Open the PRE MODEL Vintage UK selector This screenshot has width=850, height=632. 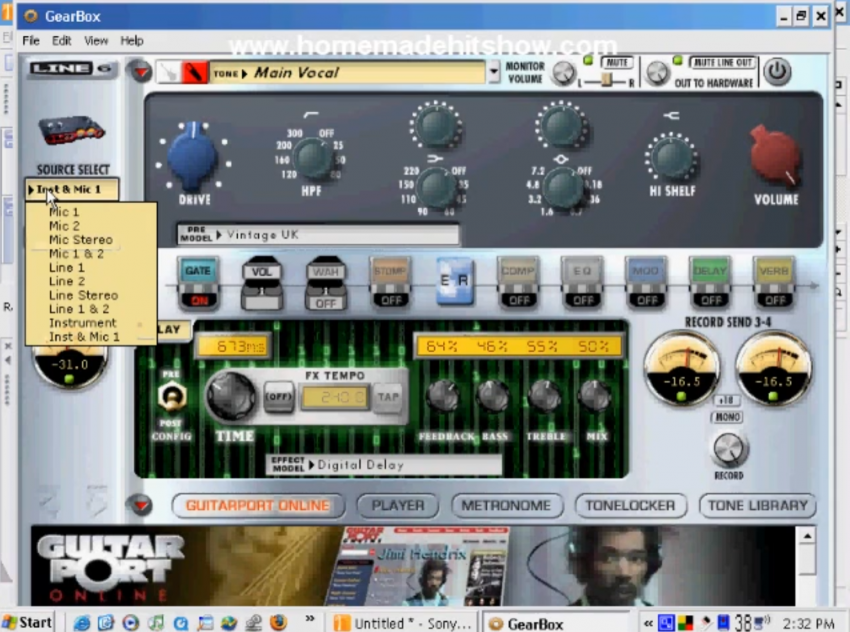pyautogui.click(x=318, y=235)
